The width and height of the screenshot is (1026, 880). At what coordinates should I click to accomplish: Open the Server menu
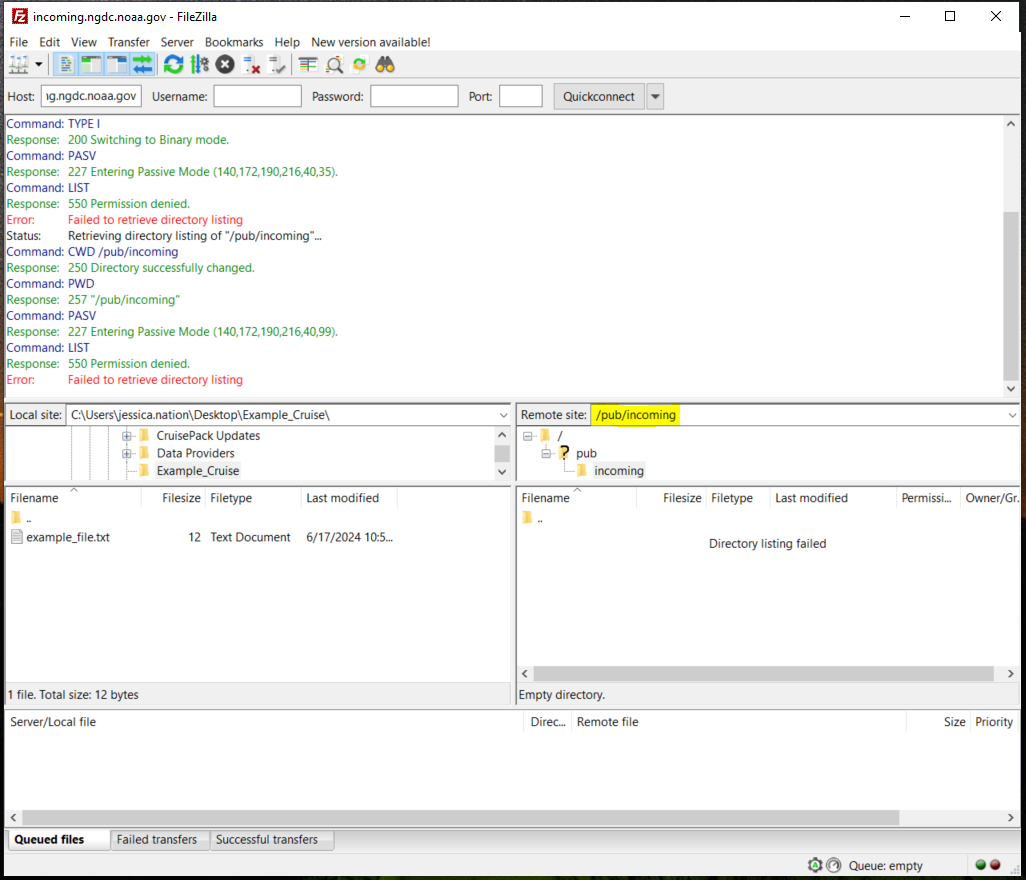(177, 42)
